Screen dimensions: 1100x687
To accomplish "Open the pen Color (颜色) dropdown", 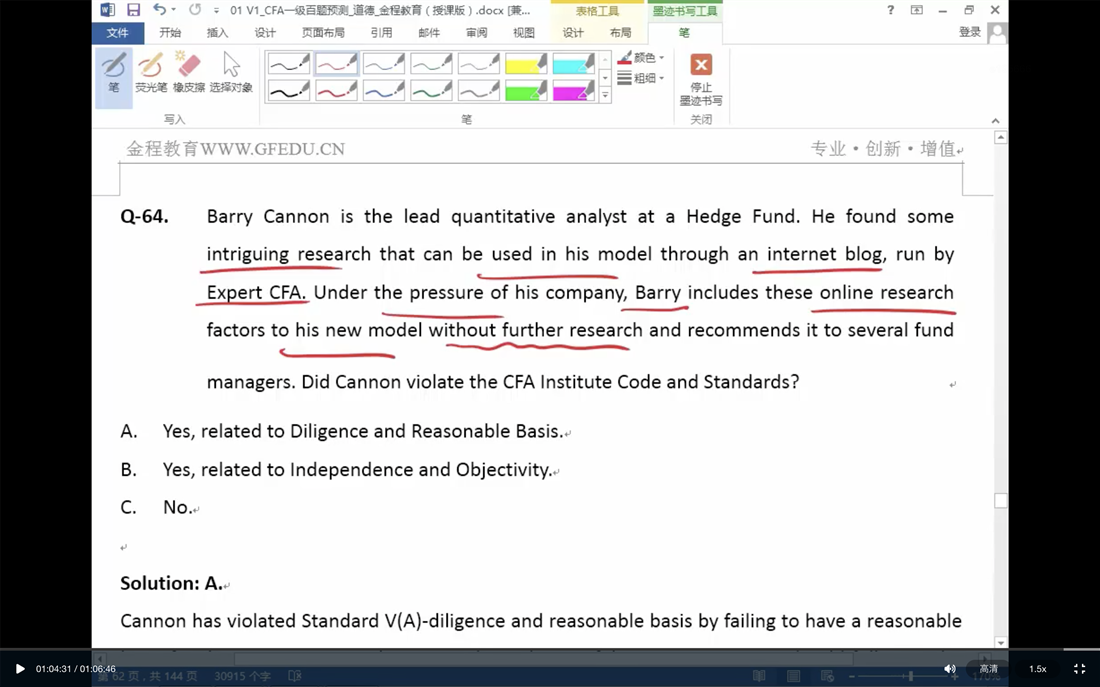I will [641, 58].
